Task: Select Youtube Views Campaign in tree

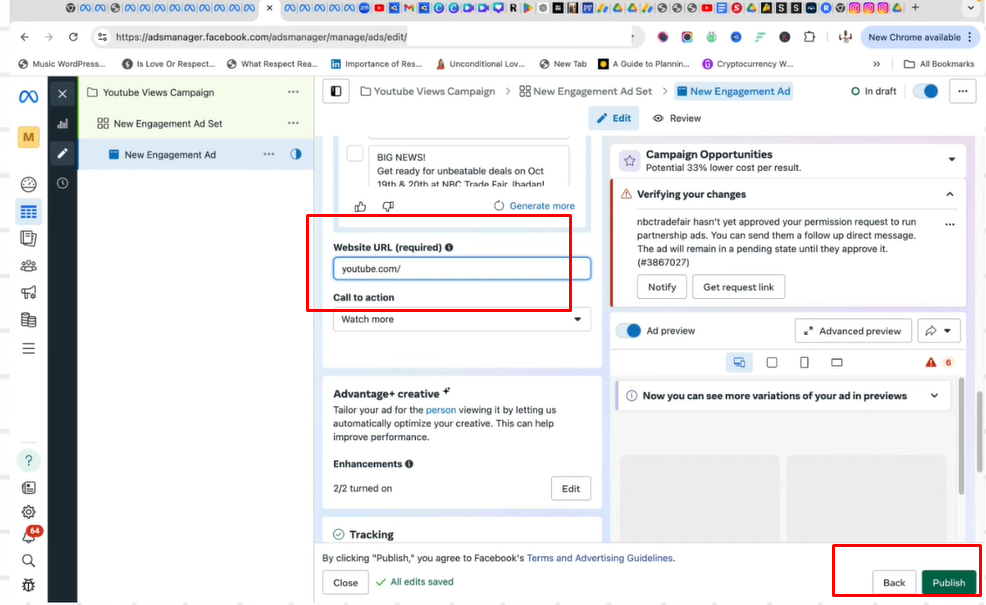Action: click(x=158, y=92)
